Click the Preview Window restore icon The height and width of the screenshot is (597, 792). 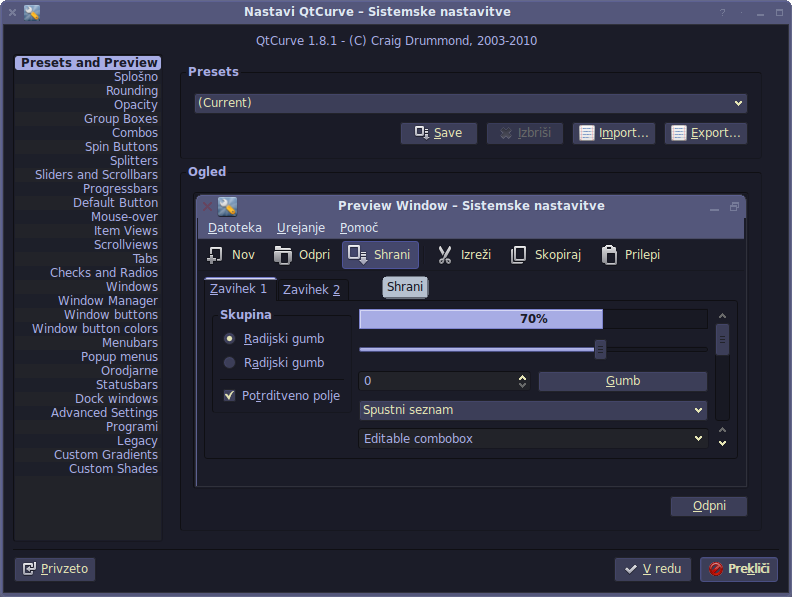734,206
